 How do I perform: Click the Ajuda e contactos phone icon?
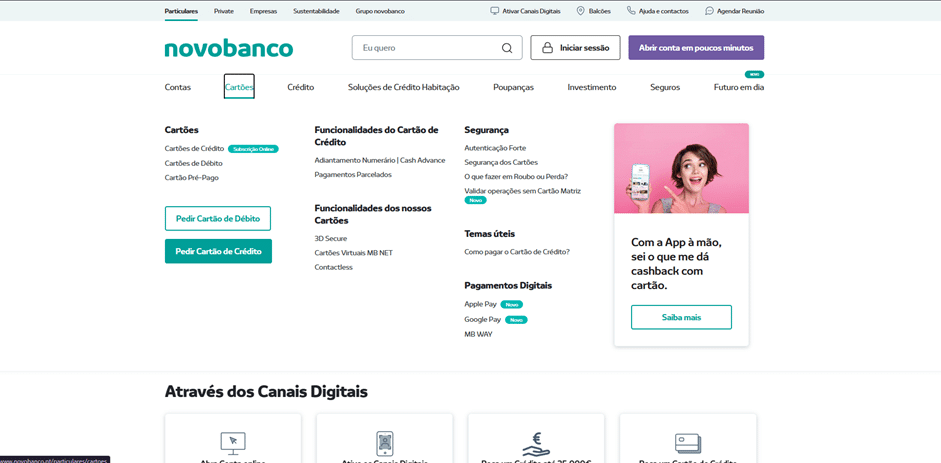pyautogui.click(x=631, y=11)
